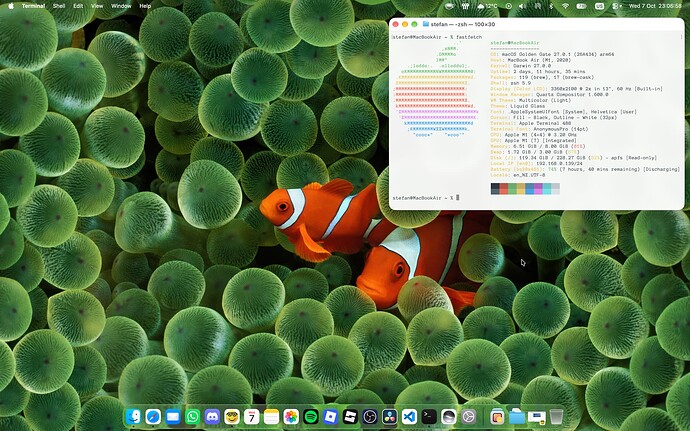Open the Photos app in the Dock

point(291,416)
